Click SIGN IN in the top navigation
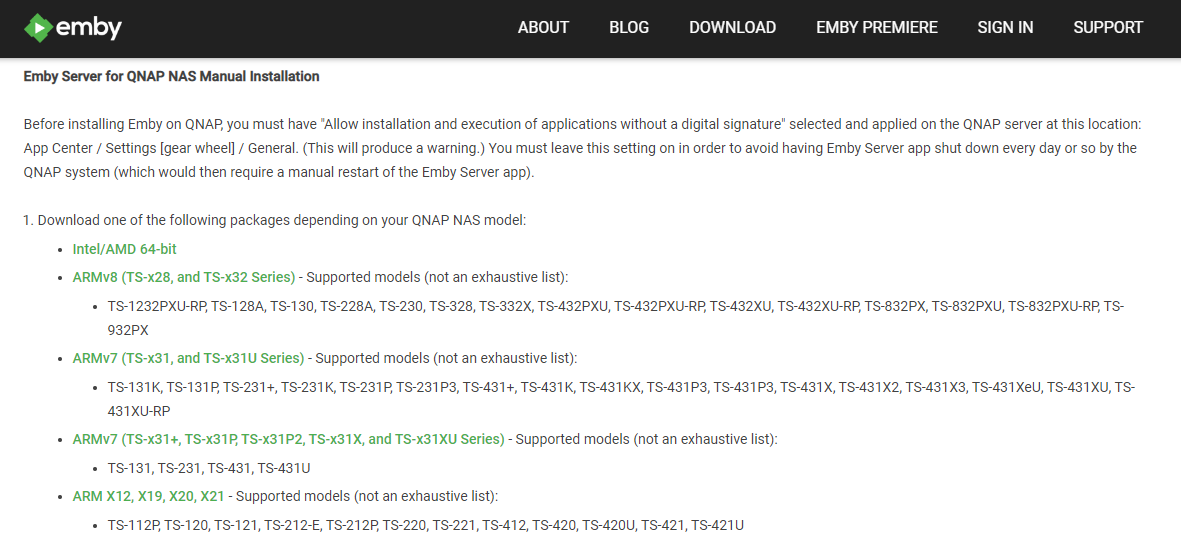1181x544 pixels. (x=1005, y=28)
